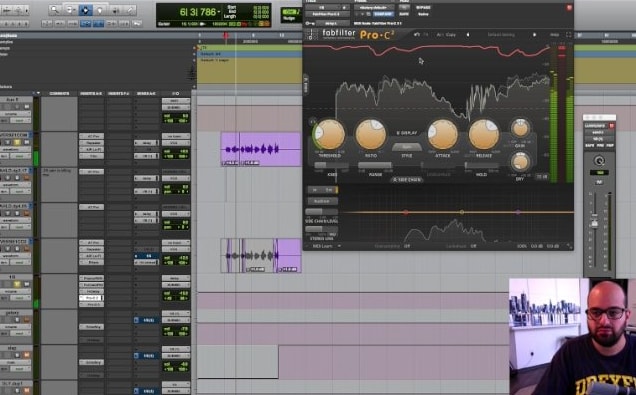Go to previous preset in Pro-C 2
636x395 pixels.
[468, 35]
